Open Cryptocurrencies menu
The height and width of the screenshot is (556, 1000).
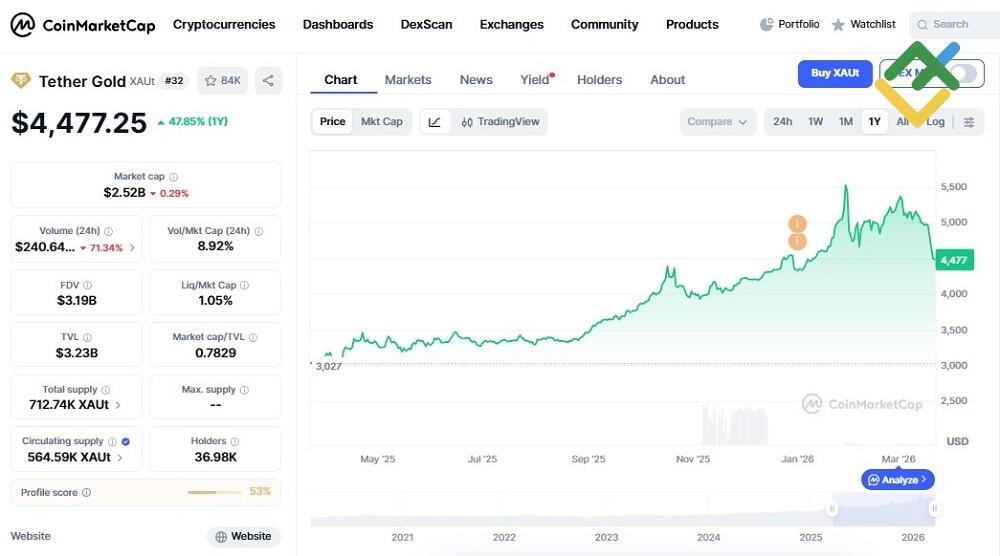pos(224,24)
